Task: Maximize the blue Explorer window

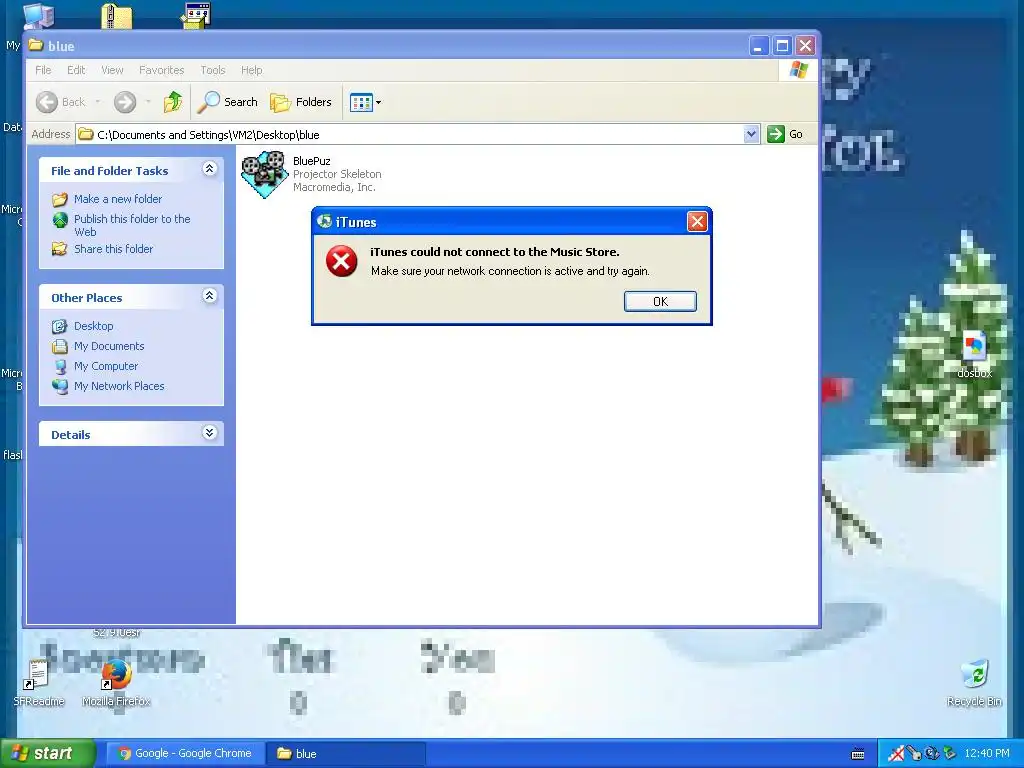Action: point(782,46)
